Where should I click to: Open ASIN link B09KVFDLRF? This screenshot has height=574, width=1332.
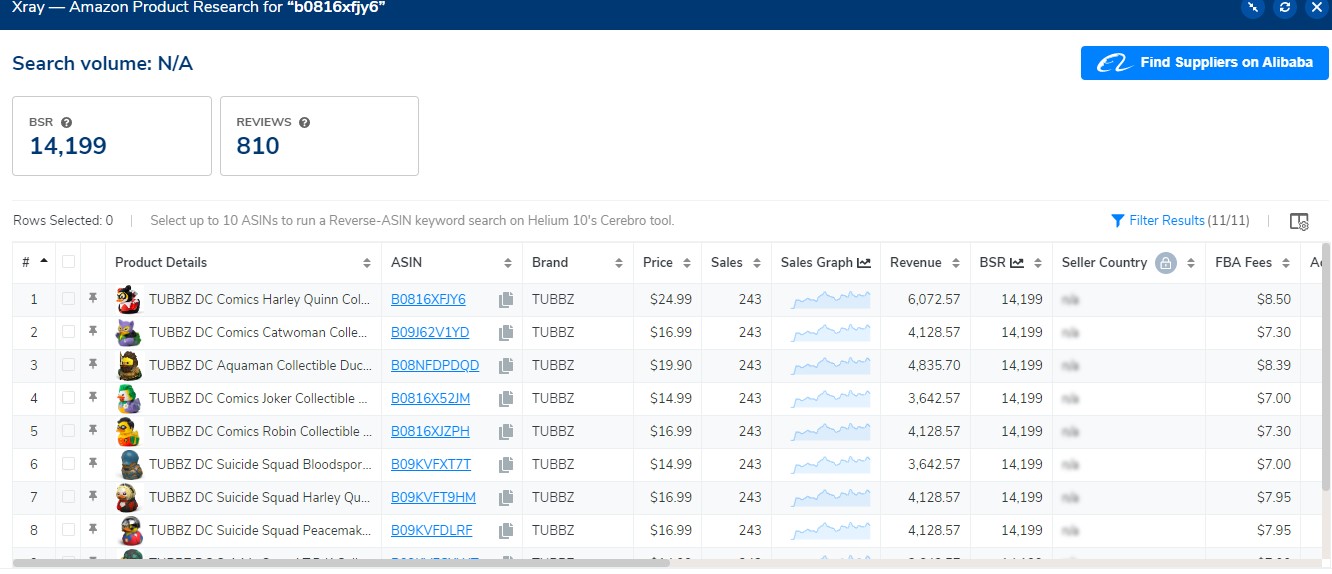[x=432, y=530]
